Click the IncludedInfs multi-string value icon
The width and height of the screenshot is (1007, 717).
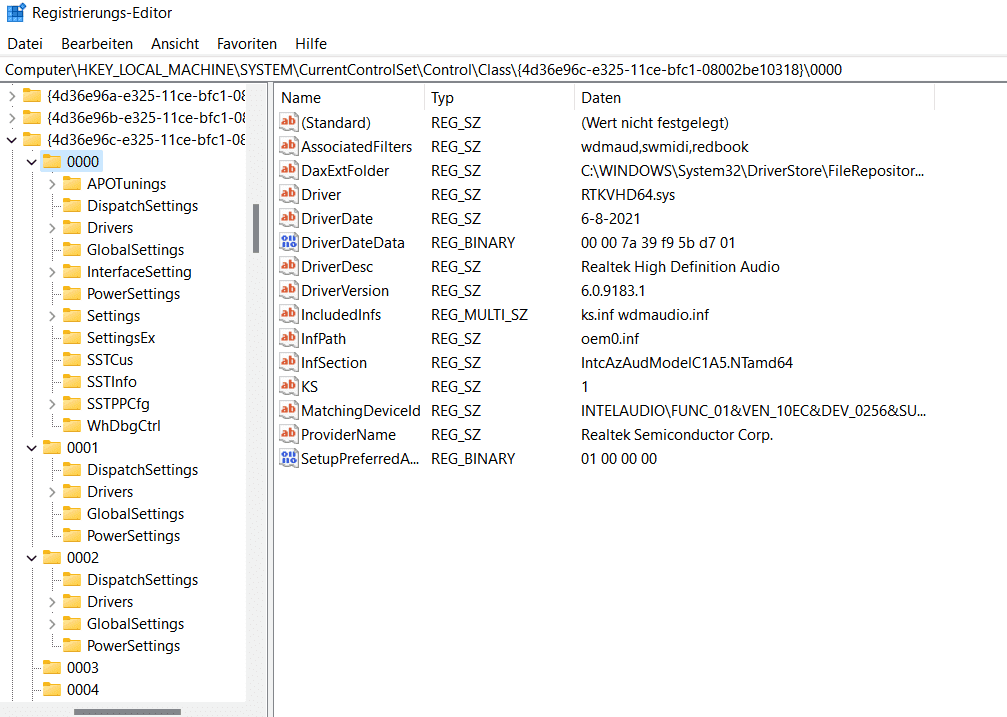tap(289, 315)
